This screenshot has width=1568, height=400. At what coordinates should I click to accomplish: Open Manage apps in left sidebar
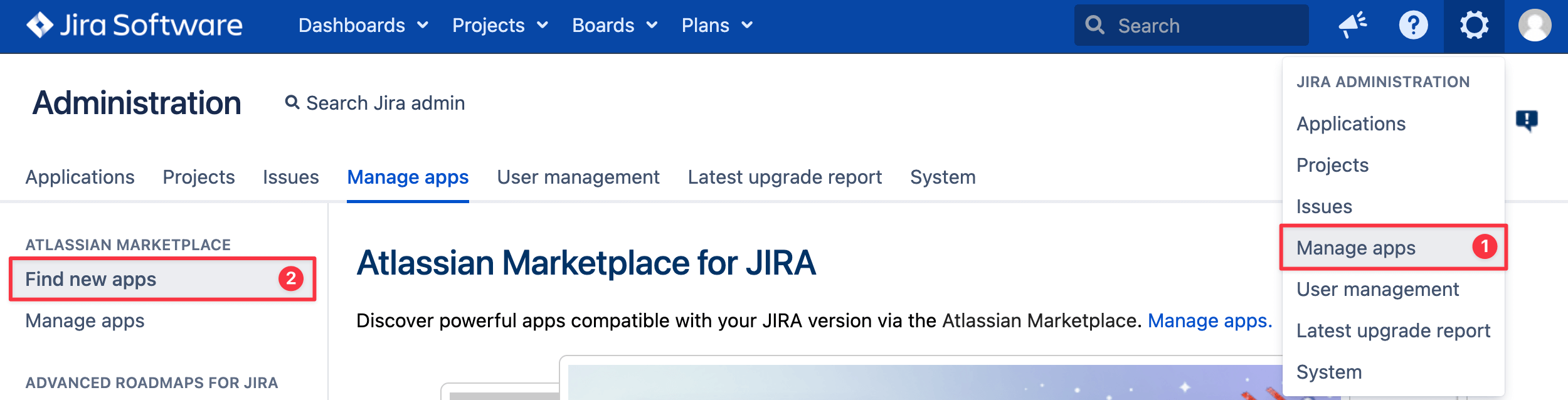tap(85, 321)
